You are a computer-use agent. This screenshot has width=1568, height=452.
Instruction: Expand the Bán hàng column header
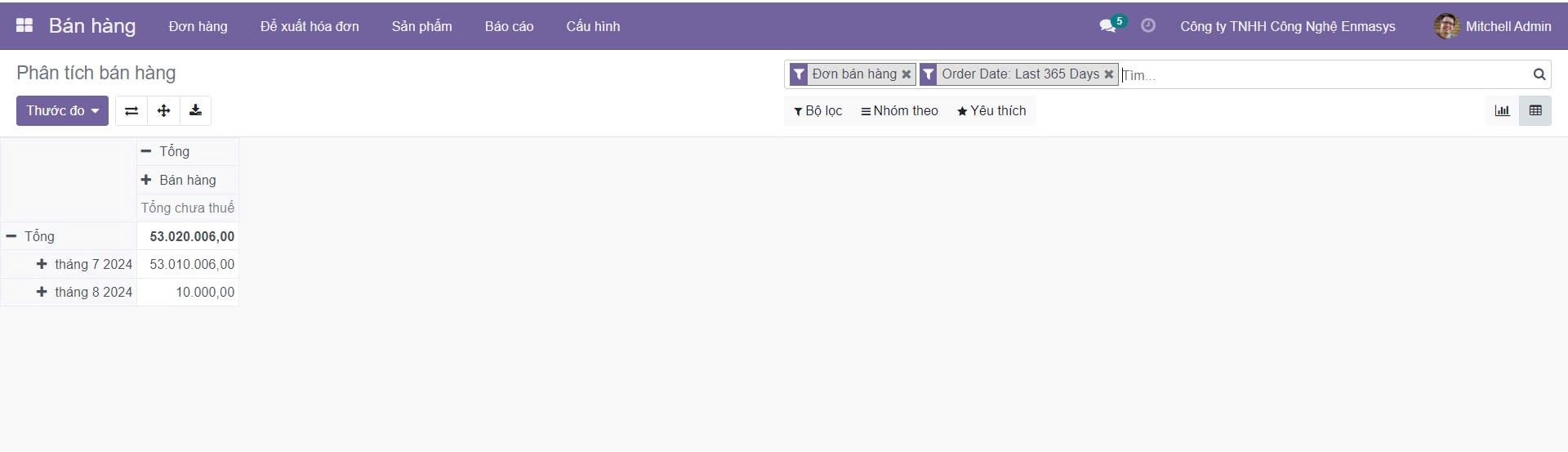pyautogui.click(x=179, y=180)
